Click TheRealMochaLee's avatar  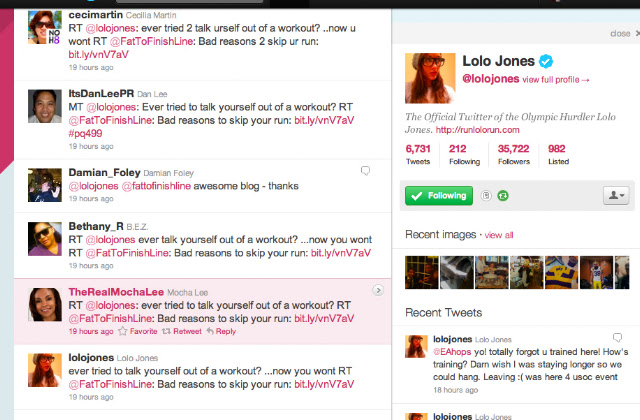[x=45, y=304]
